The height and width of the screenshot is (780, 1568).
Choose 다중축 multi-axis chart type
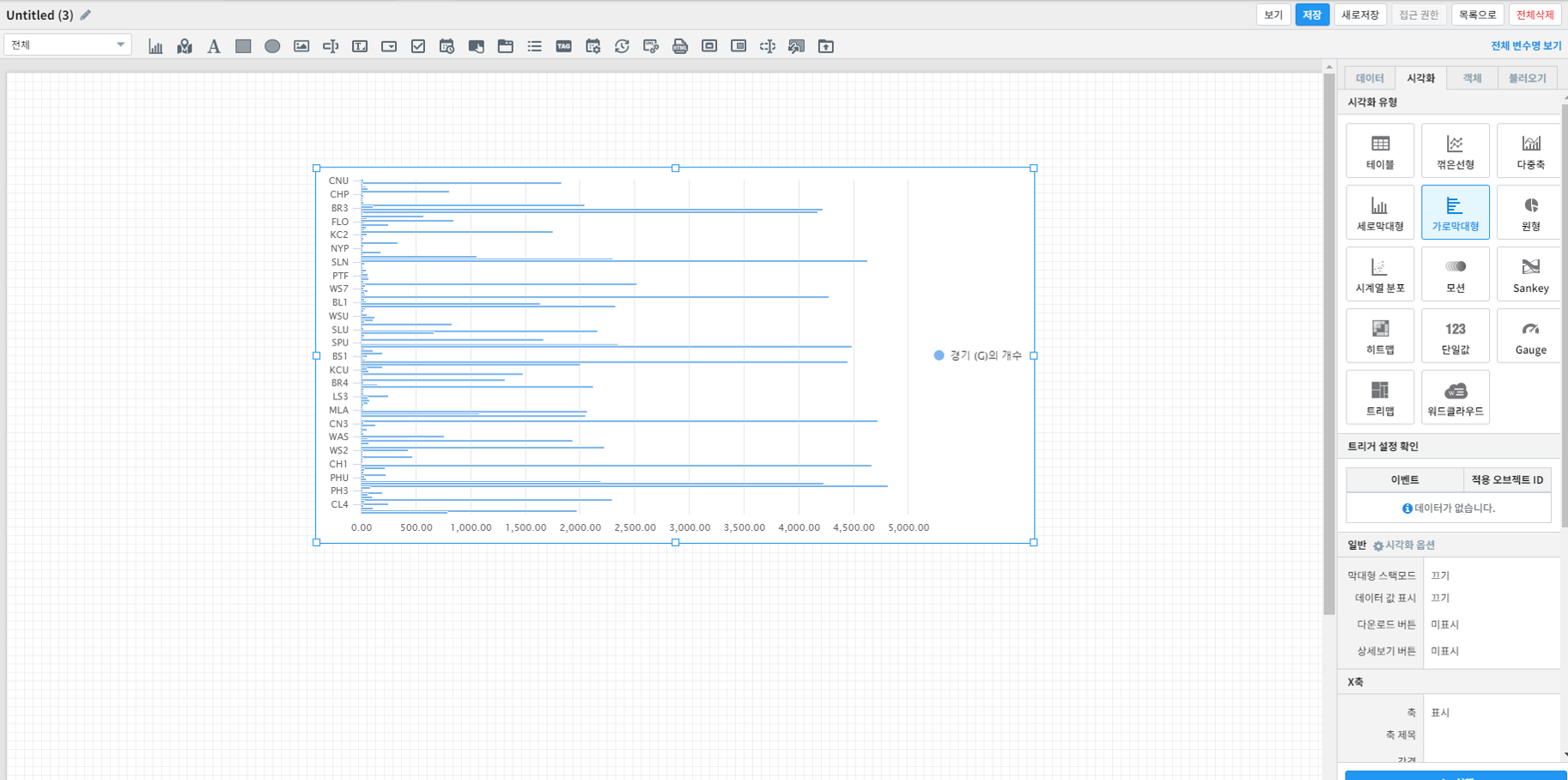[x=1530, y=151]
